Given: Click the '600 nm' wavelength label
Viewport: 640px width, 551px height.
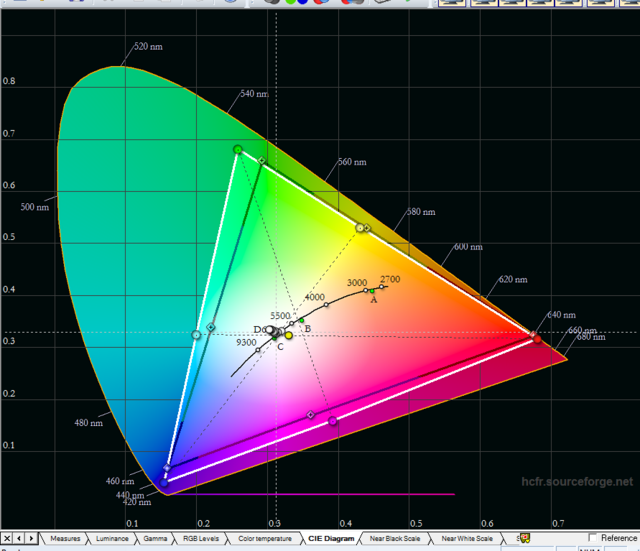Looking at the screenshot, I should click(468, 247).
